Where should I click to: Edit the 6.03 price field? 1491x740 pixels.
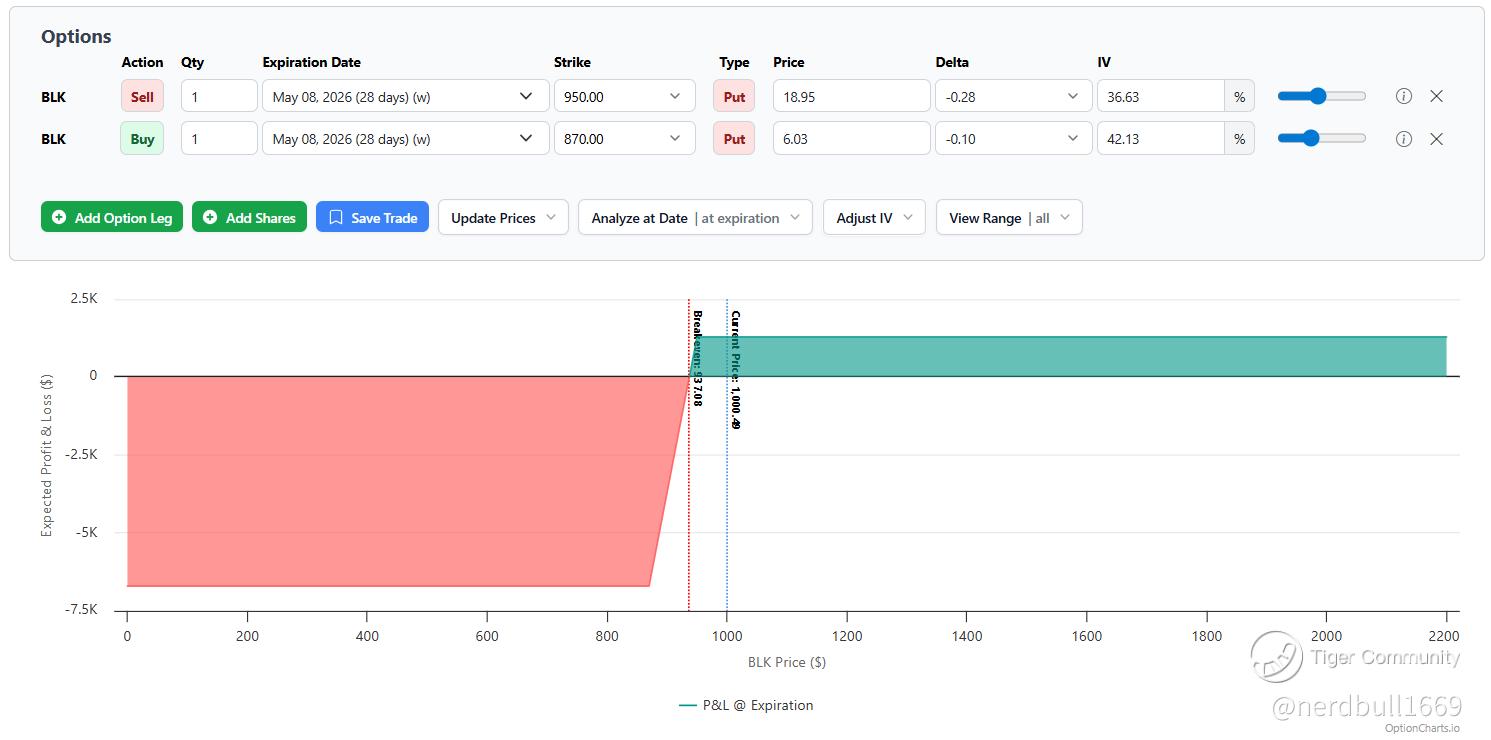[852, 139]
